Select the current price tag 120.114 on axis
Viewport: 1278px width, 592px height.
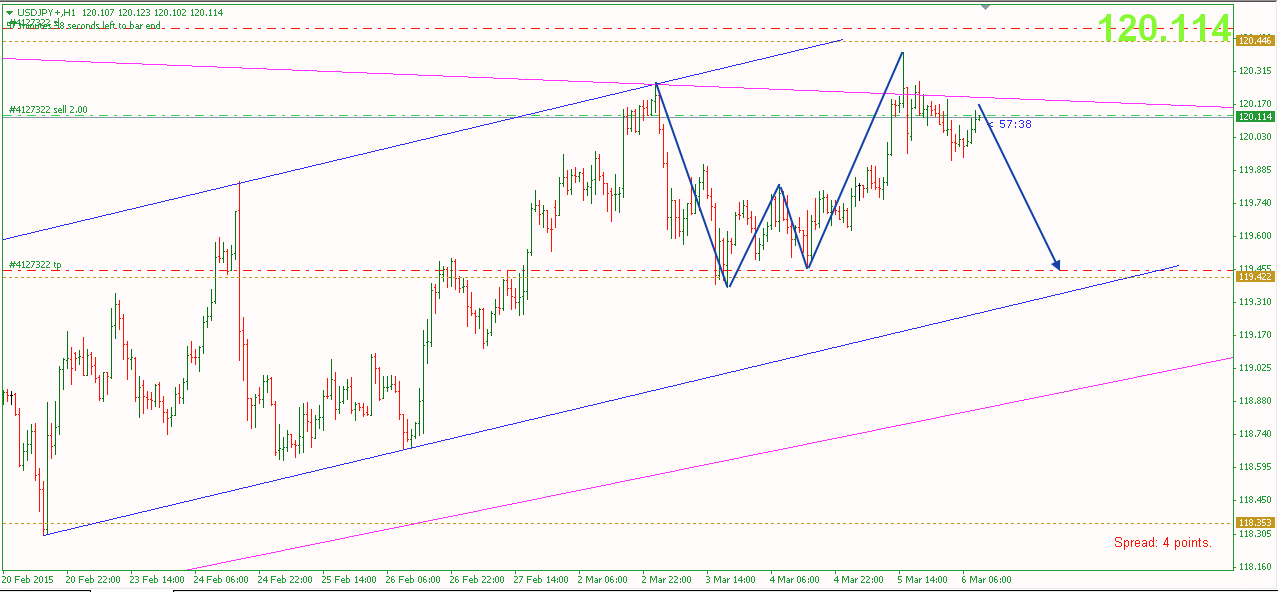click(x=1255, y=117)
